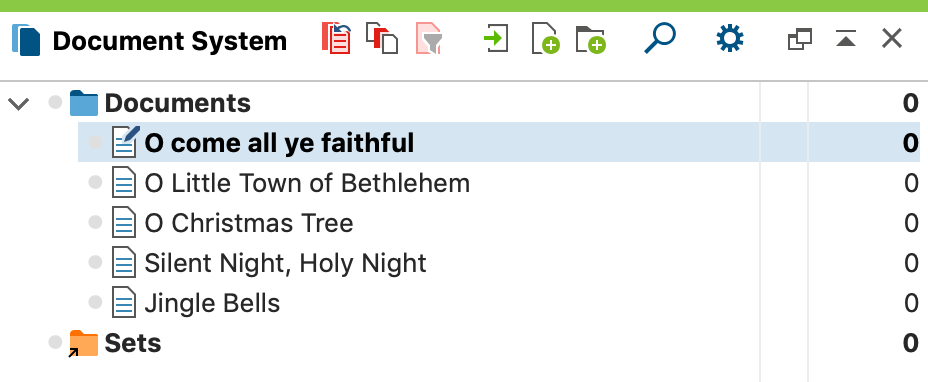Close the Document System panel
Screen dimensions: 928x382
coord(891,39)
